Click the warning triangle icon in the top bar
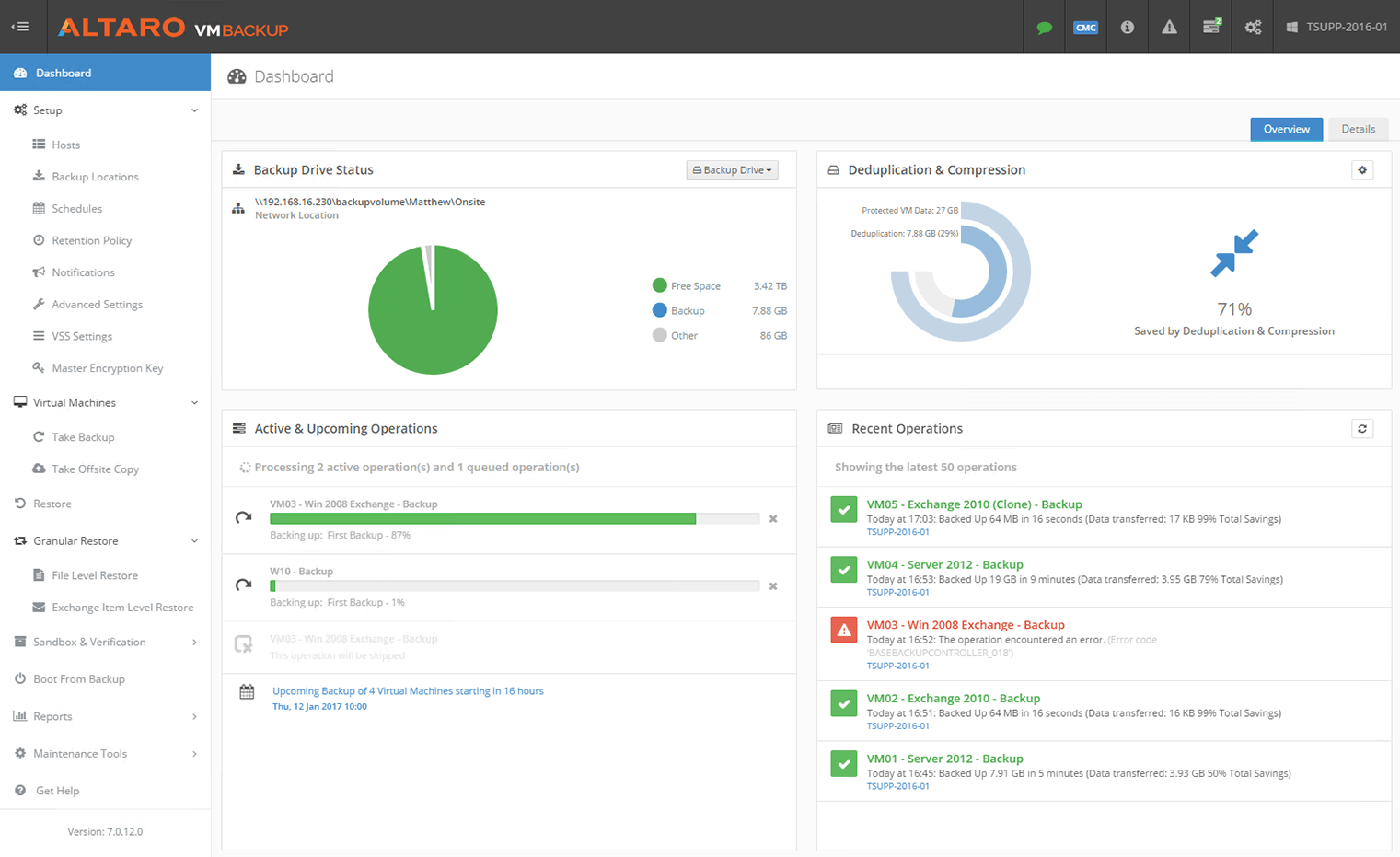Viewport: 1400px width, 857px height. point(1168,28)
